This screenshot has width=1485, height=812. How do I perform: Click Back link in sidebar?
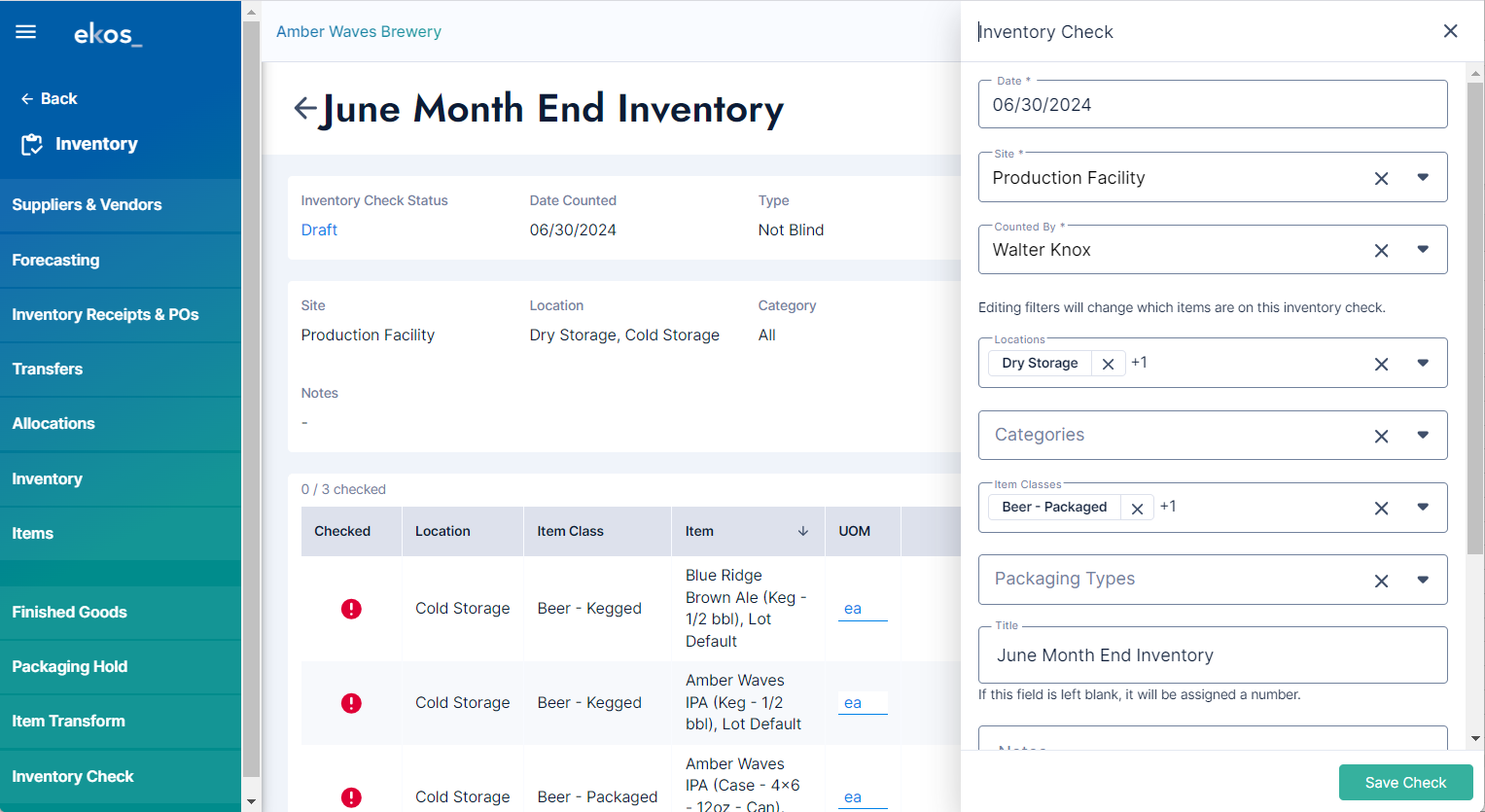(49, 98)
